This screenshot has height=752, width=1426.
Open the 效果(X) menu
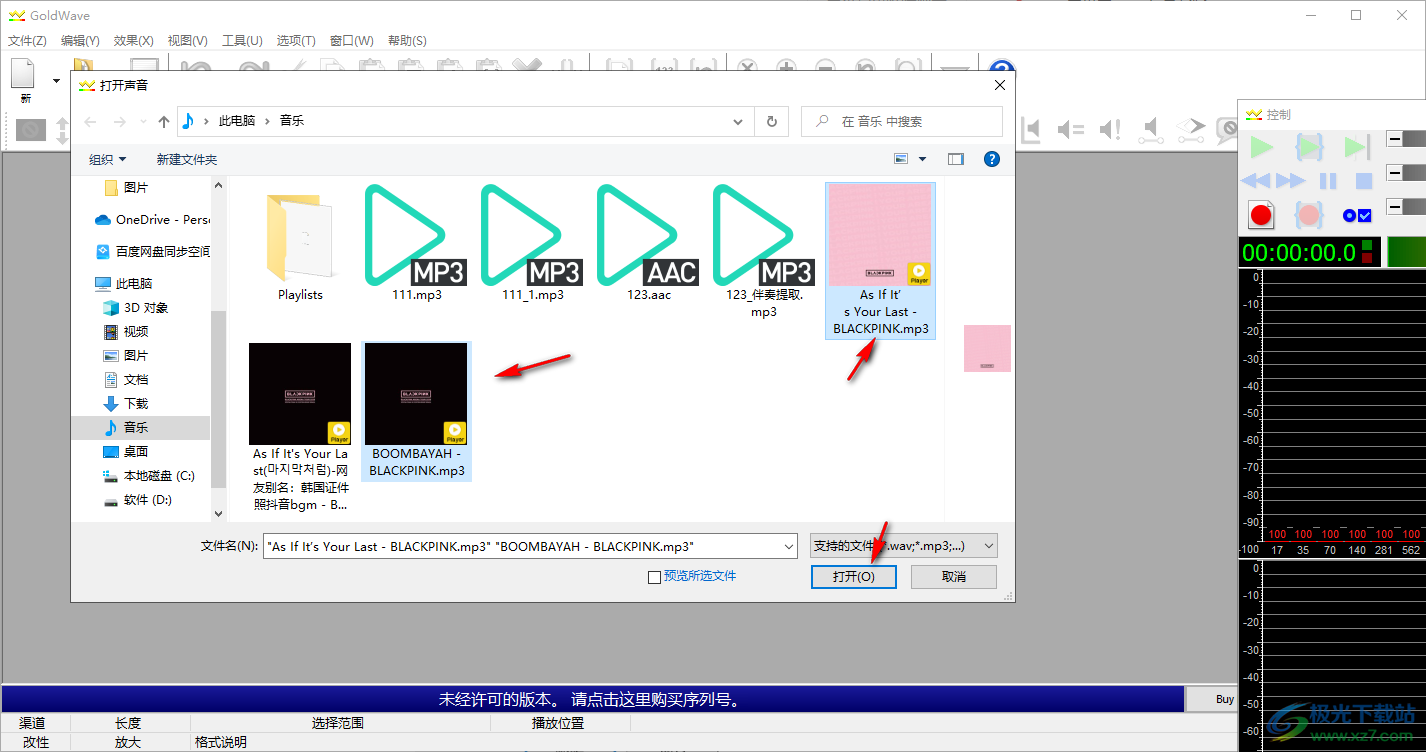133,41
